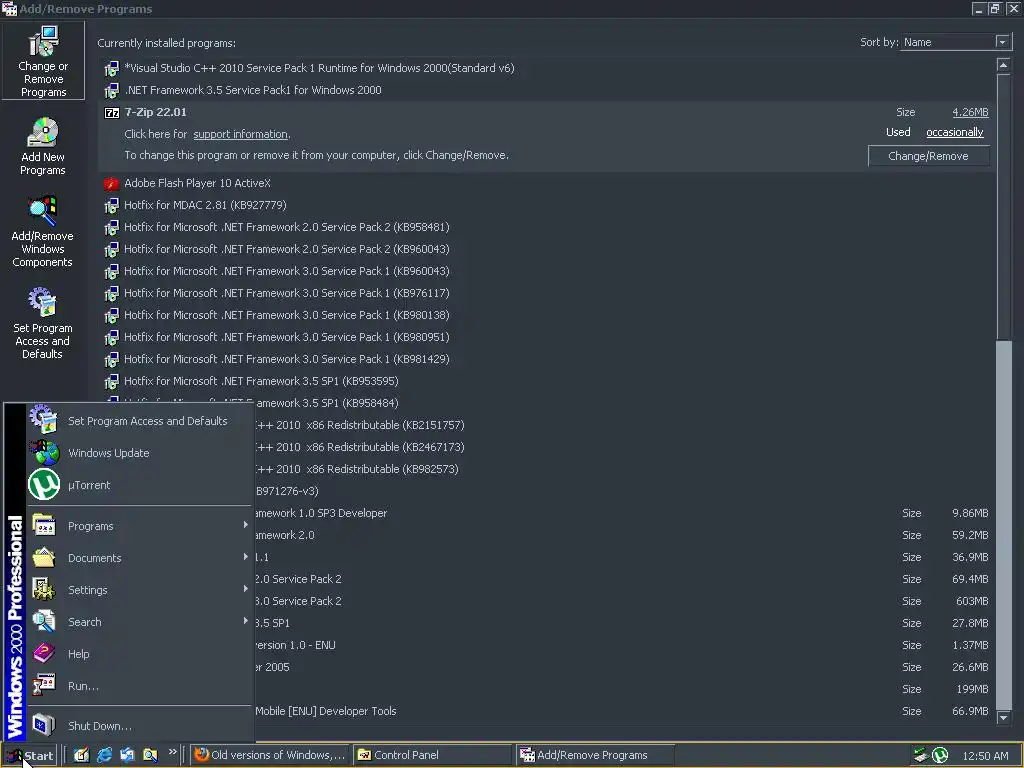This screenshot has height=768, width=1024.
Task: Click the 4.26MB size link
Action: click(970, 112)
